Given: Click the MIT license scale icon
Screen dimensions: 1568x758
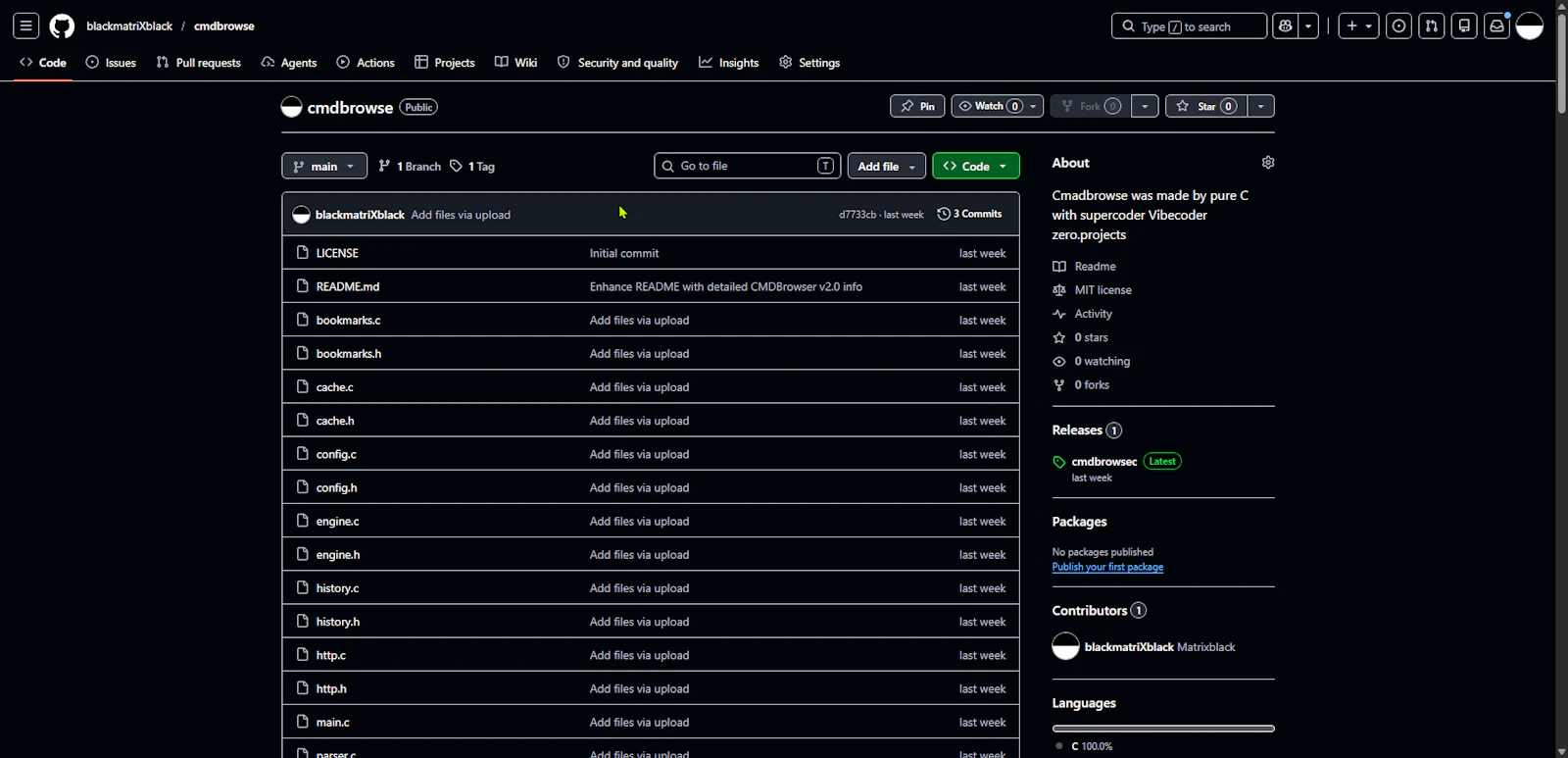Looking at the screenshot, I should pyautogui.click(x=1059, y=290).
